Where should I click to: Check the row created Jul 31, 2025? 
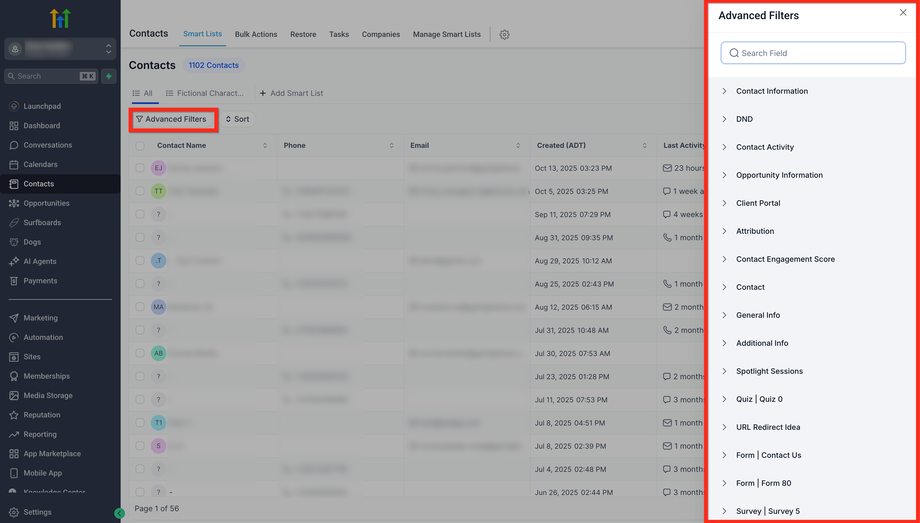click(140, 330)
